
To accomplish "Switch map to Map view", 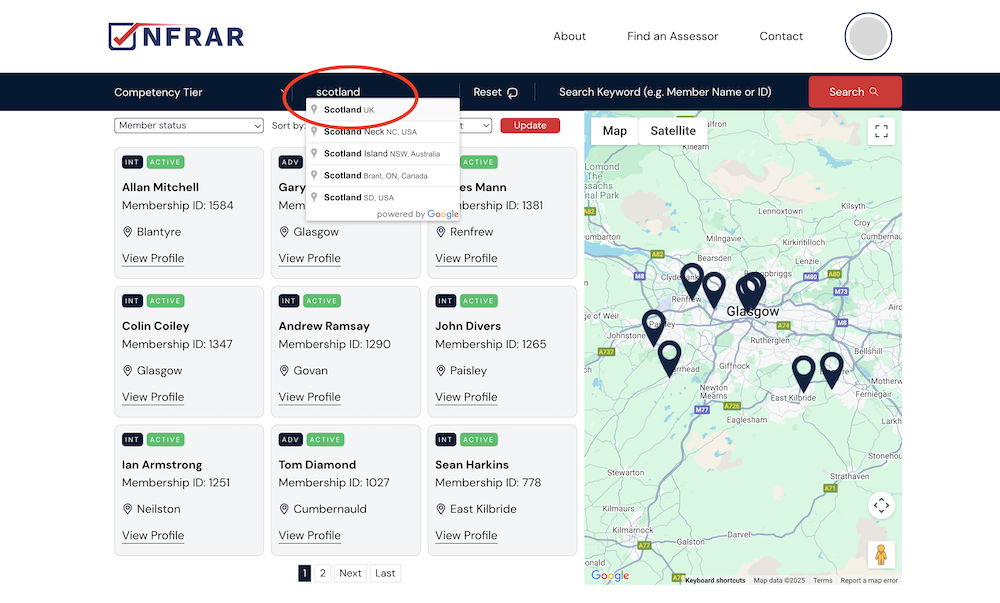I will click(x=615, y=131).
